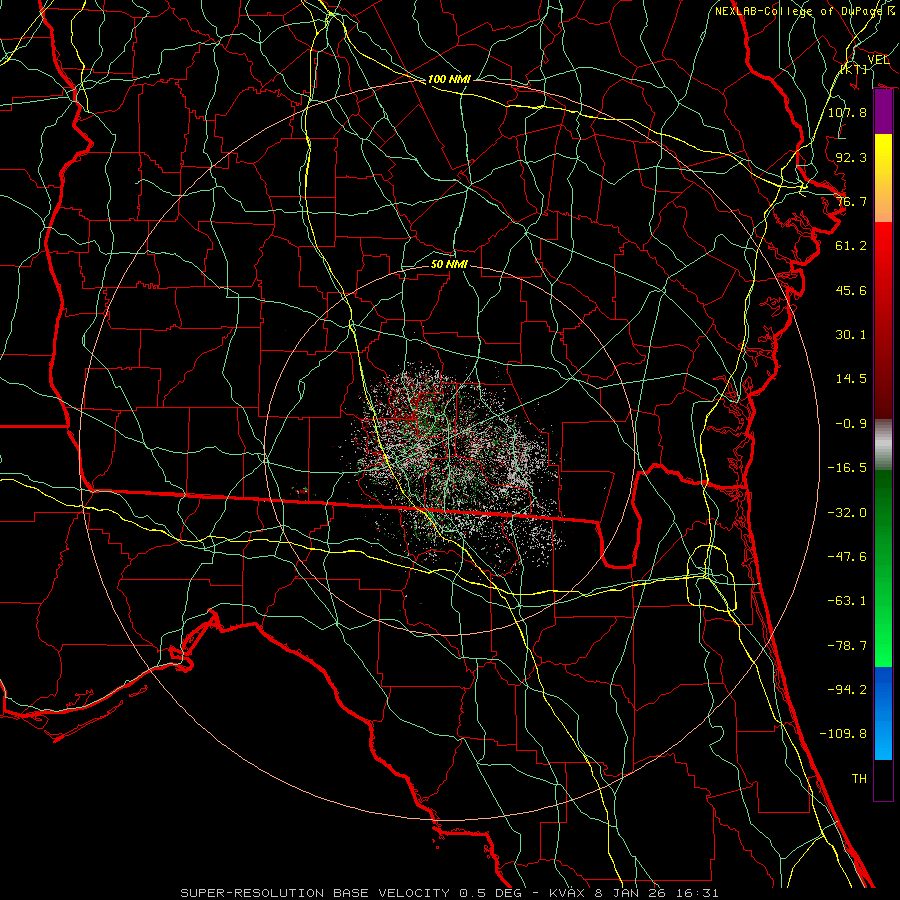The image size is (900, 900).
Task: Click the 14.5 legend value
Action: (x=851, y=379)
